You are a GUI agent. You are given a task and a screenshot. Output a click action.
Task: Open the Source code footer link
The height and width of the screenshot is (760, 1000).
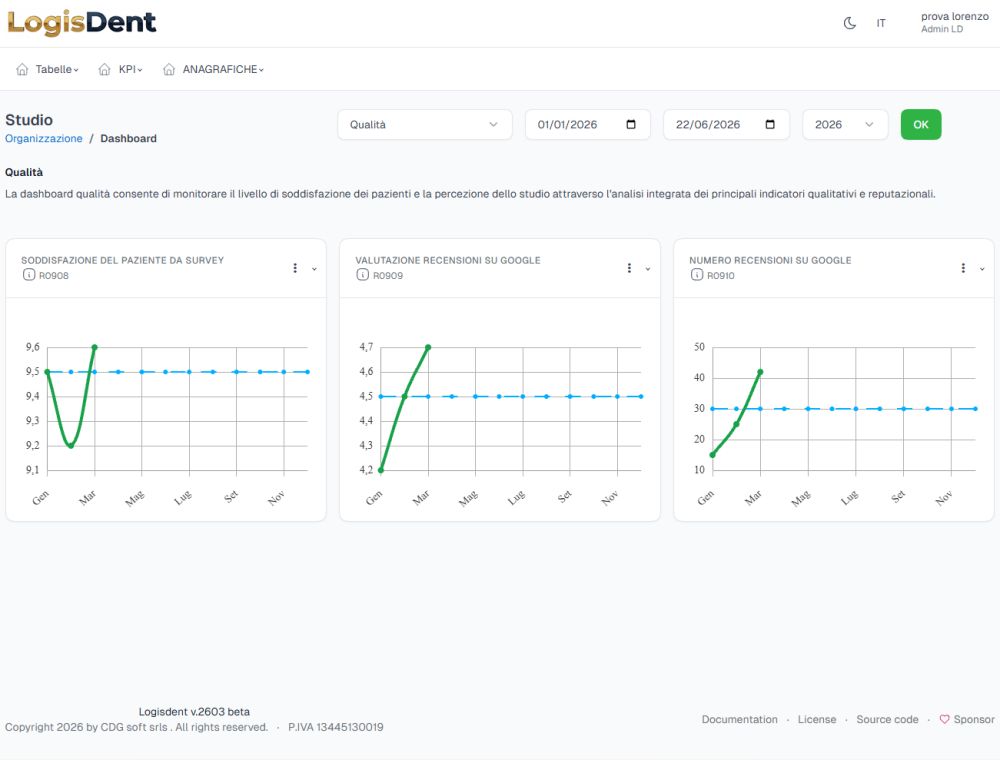point(887,719)
